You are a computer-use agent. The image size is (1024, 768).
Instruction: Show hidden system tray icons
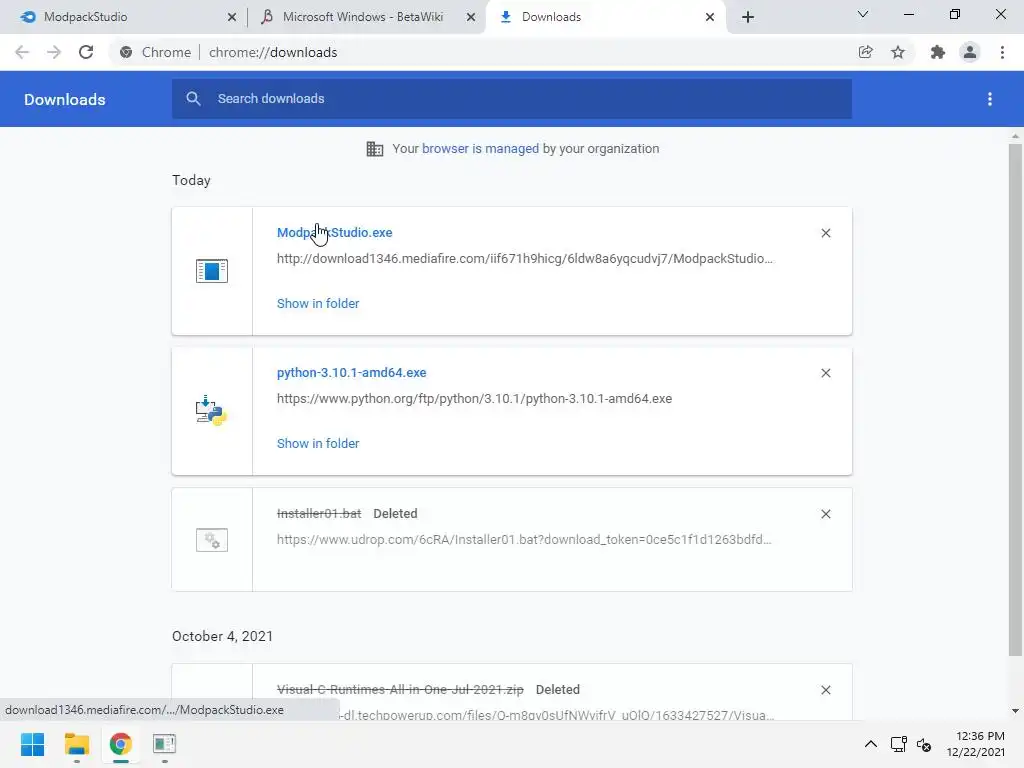[x=871, y=744]
